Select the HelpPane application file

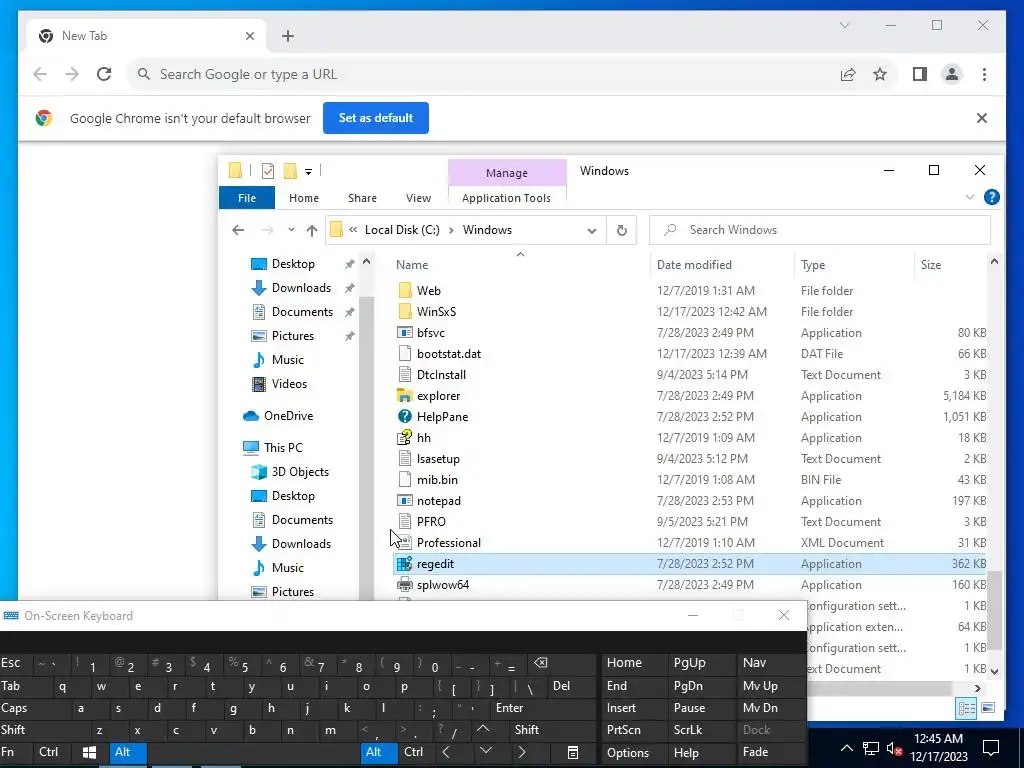pyautogui.click(x=442, y=417)
